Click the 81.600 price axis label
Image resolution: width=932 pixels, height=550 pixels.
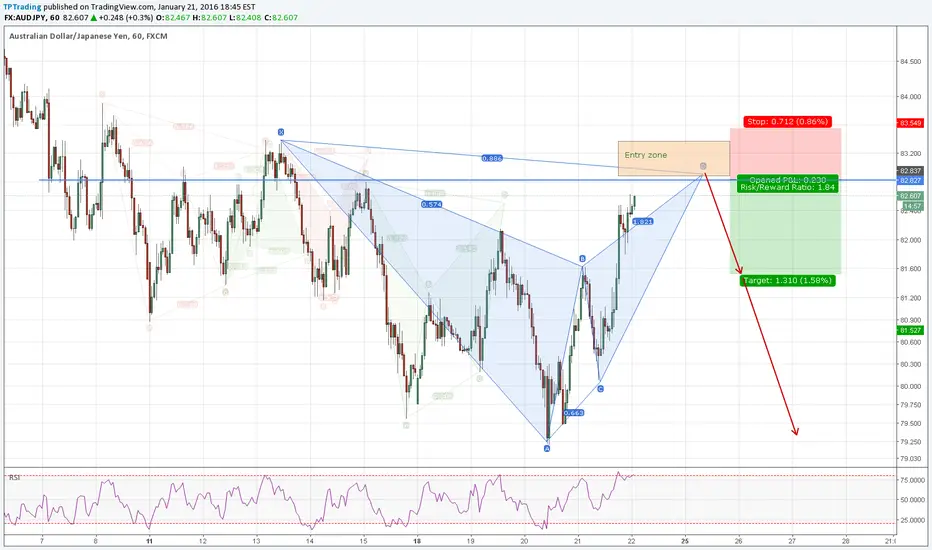tap(911, 268)
